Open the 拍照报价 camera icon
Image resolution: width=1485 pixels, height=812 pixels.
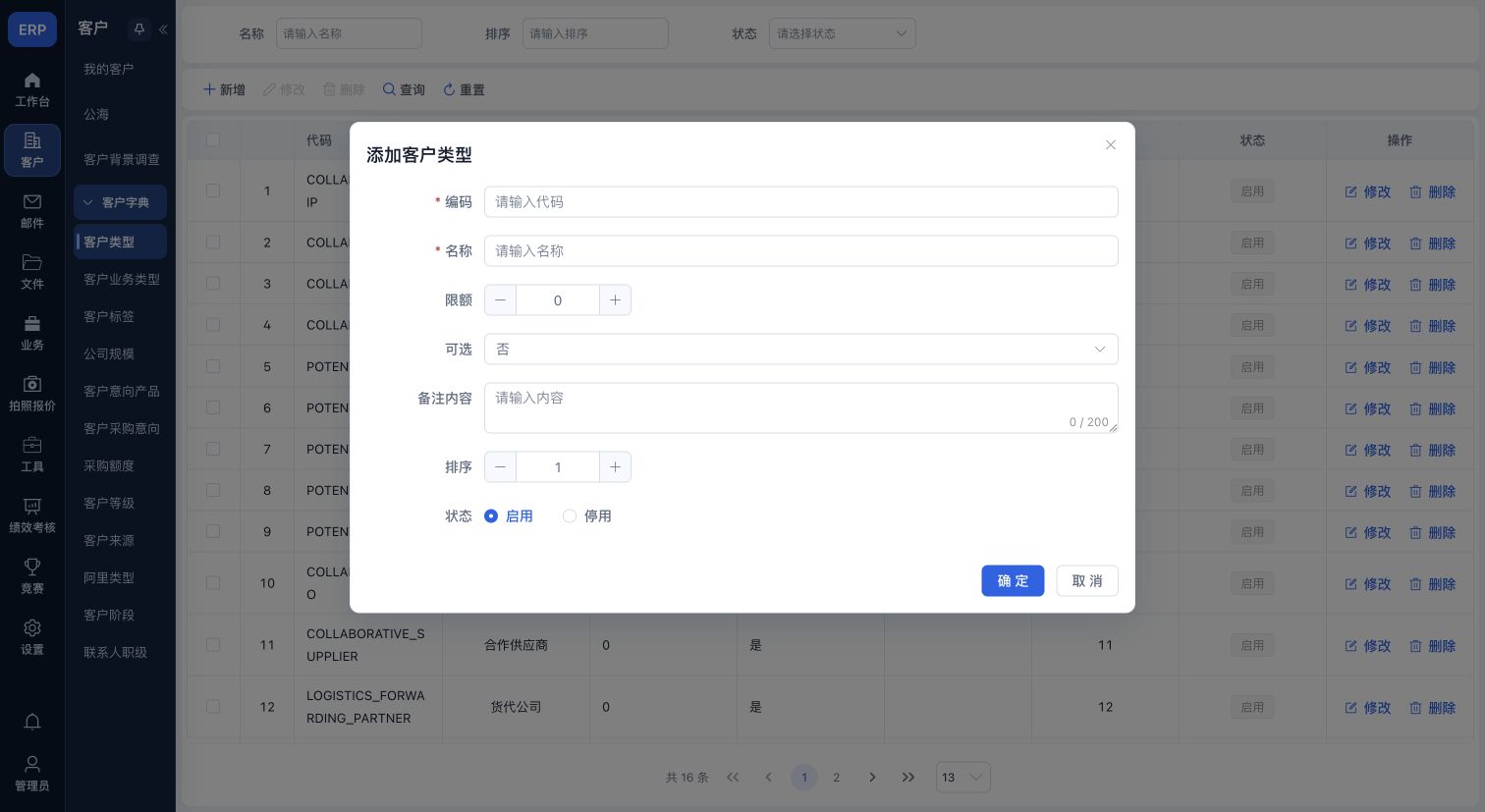pos(32,384)
